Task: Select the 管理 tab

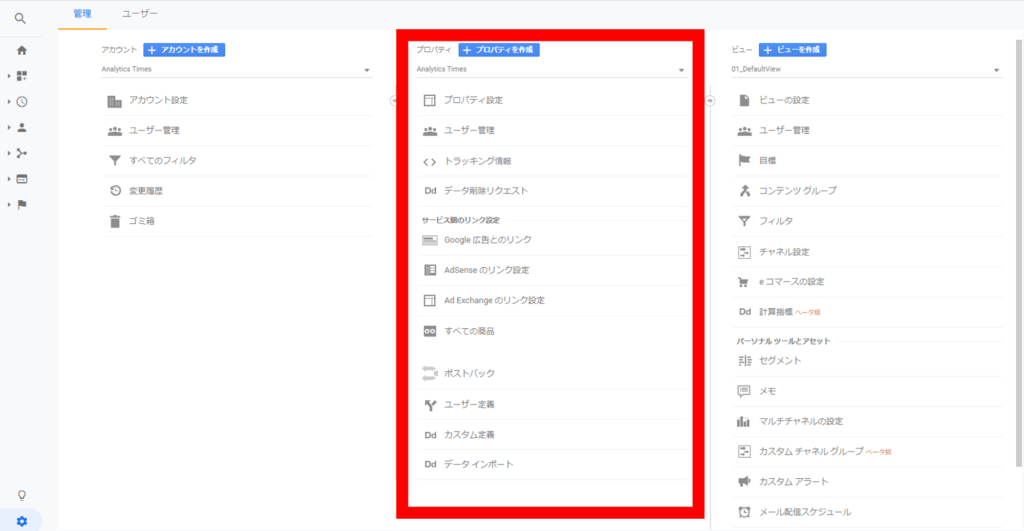Action: pos(83,14)
